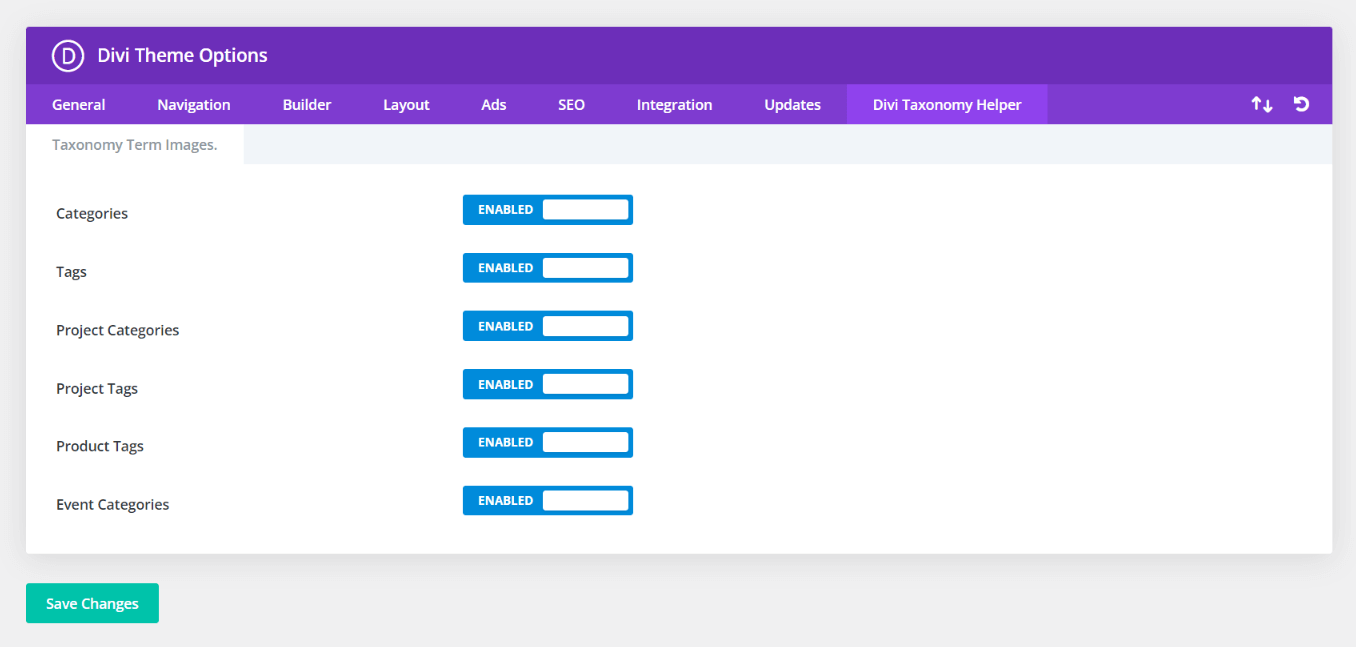Select the Divi Taxonomy Helper tab

pyautogui.click(x=947, y=104)
